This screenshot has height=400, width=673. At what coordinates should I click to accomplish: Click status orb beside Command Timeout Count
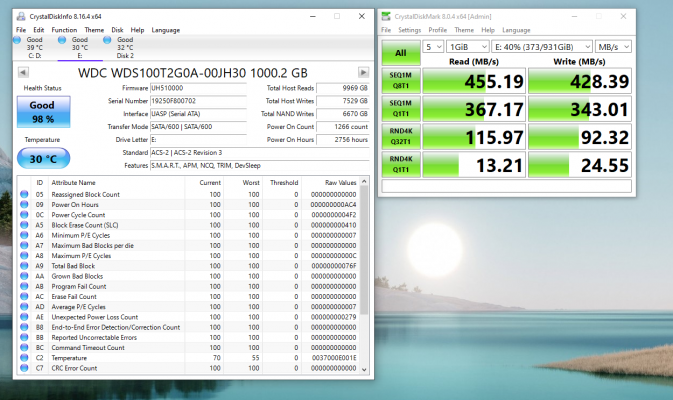pyautogui.click(x=24, y=348)
